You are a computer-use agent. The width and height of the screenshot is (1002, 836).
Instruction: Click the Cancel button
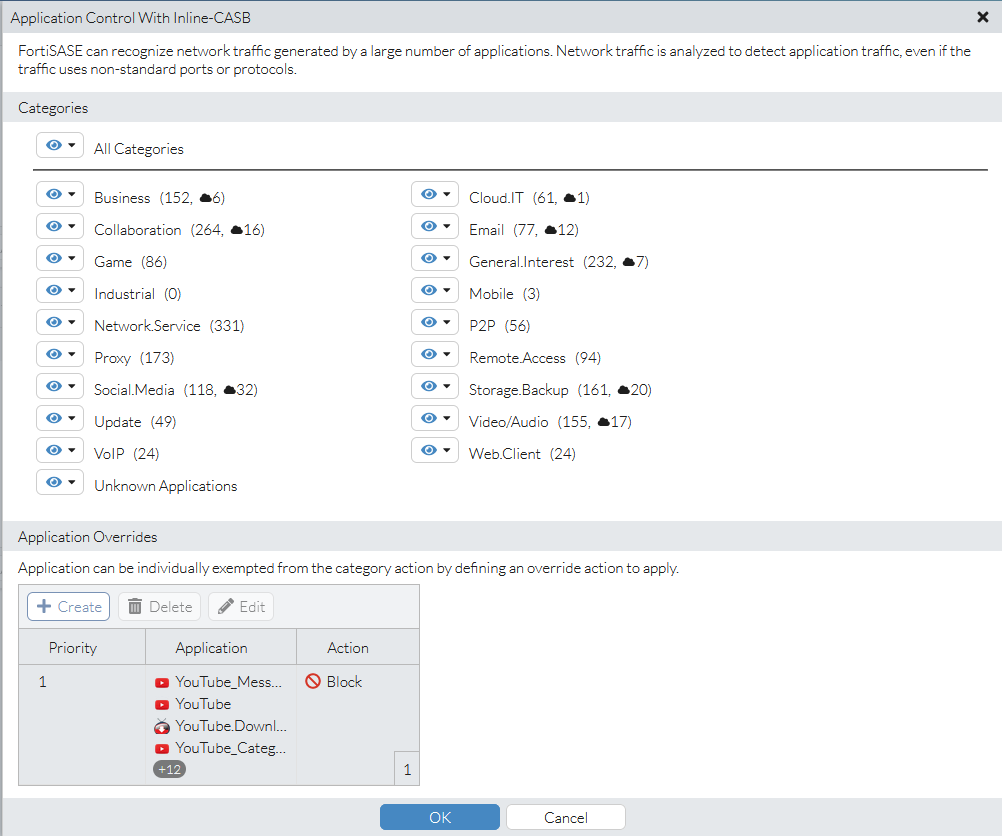coord(565,816)
